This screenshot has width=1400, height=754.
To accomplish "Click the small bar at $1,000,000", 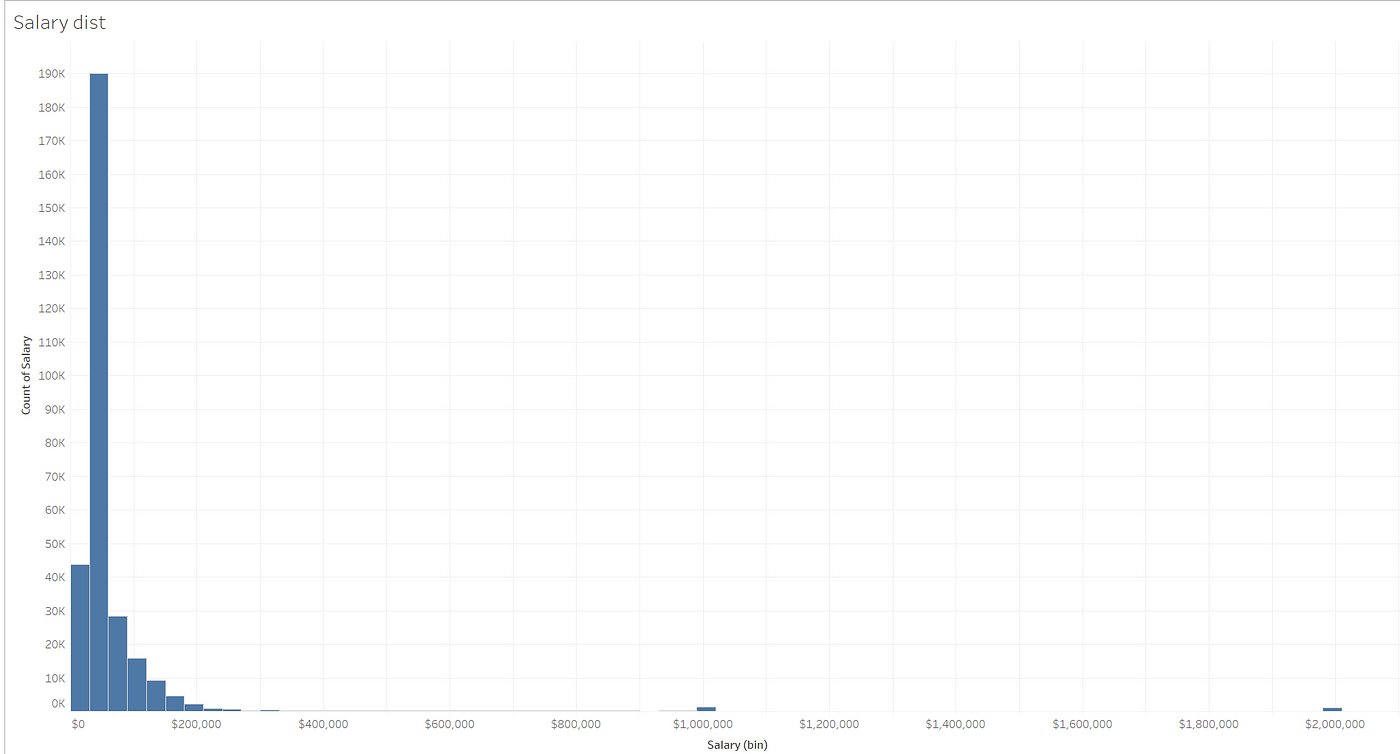I will coord(706,709).
